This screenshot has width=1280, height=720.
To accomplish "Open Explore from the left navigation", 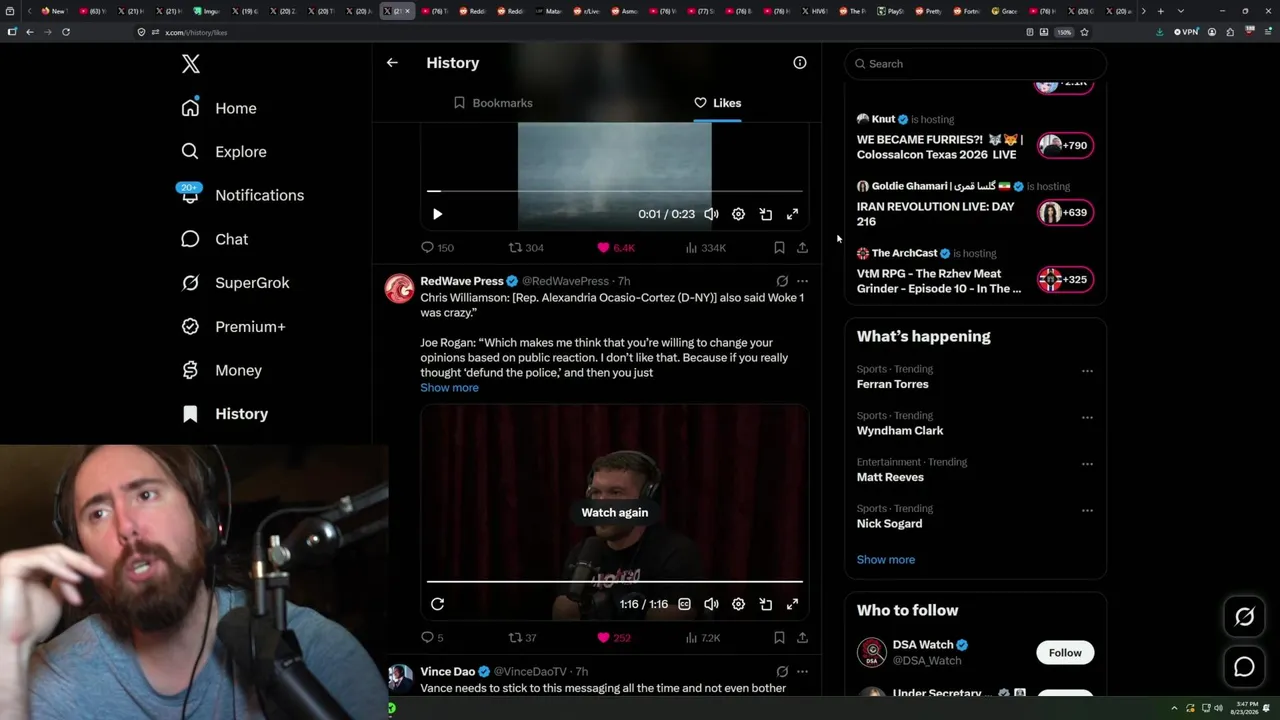I will click(224, 152).
